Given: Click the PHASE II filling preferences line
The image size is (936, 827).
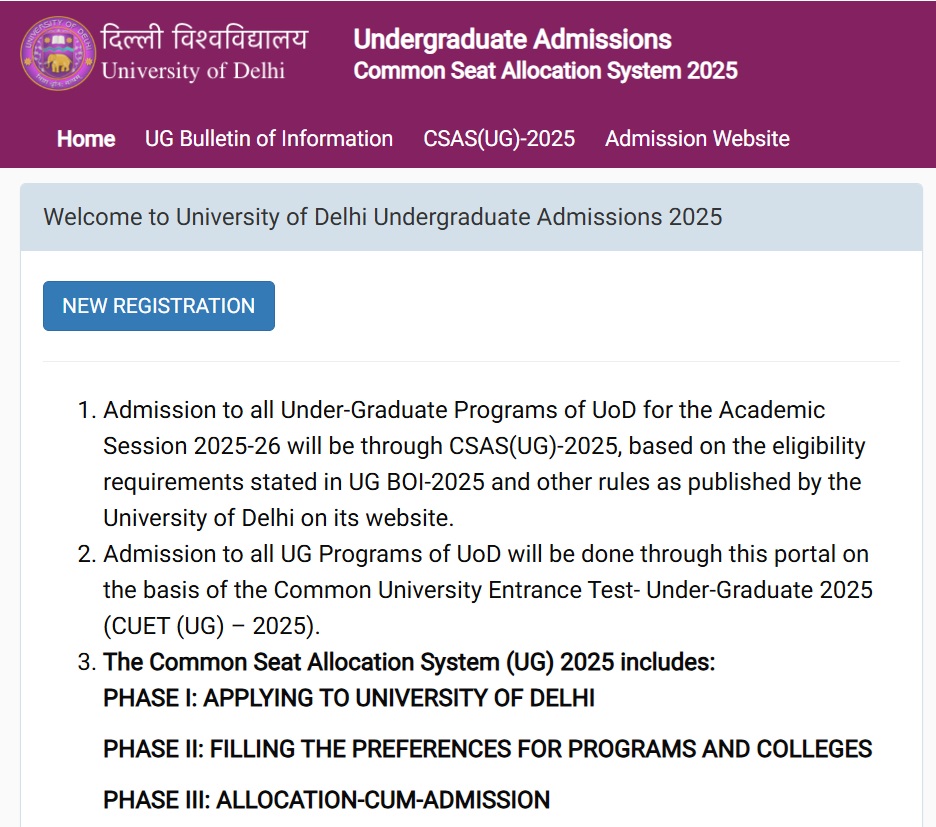Looking at the screenshot, I should pyautogui.click(x=487, y=748).
